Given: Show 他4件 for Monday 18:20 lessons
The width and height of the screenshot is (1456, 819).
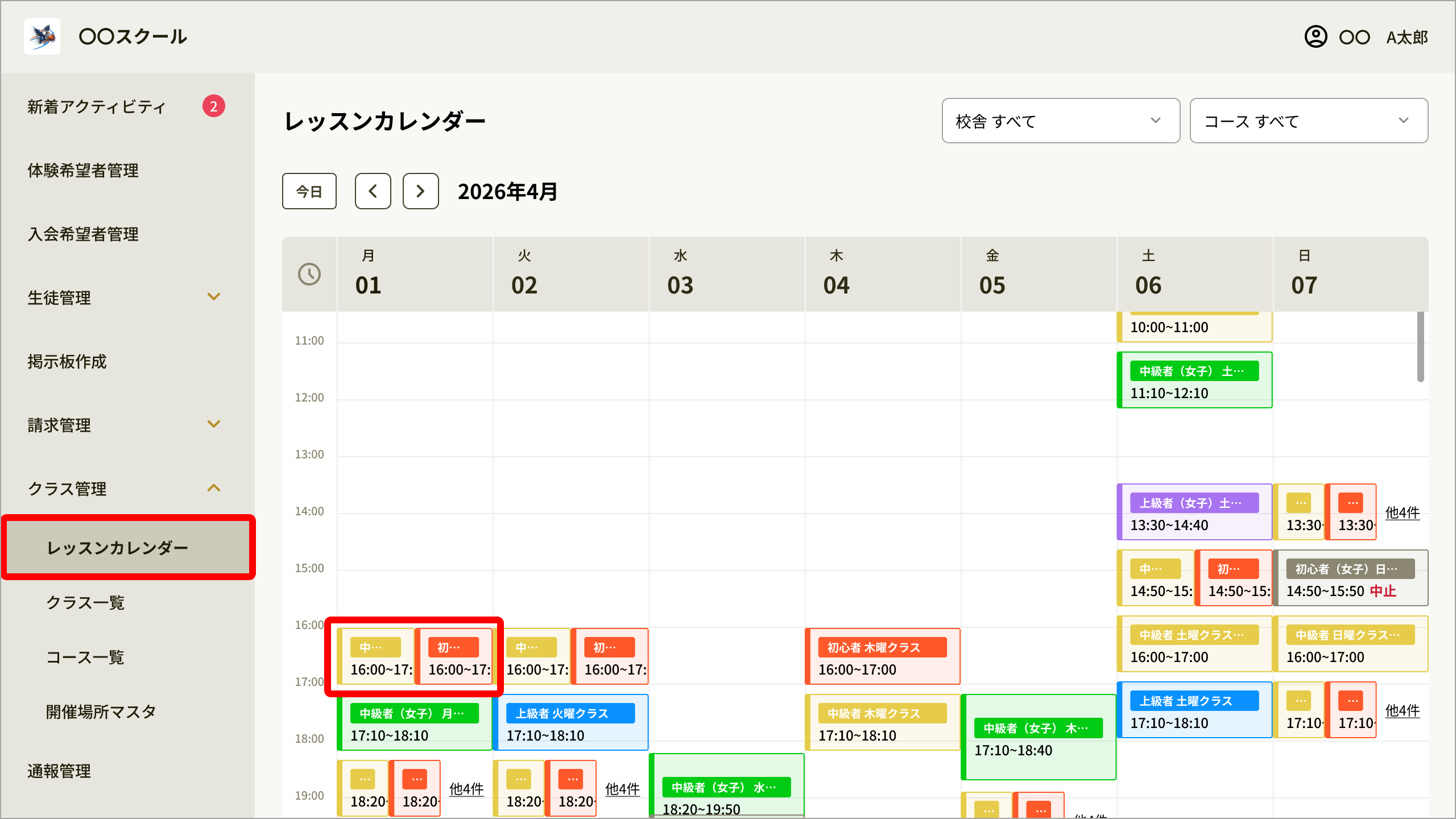Looking at the screenshot, I should (466, 789).
